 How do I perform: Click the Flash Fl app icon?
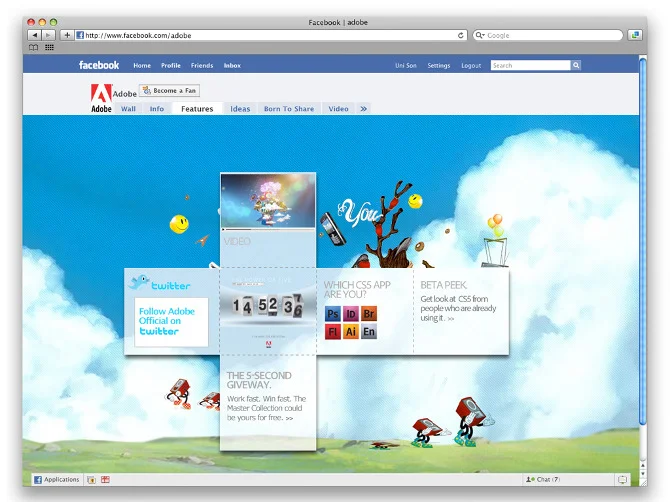click(x=332, y=332)
